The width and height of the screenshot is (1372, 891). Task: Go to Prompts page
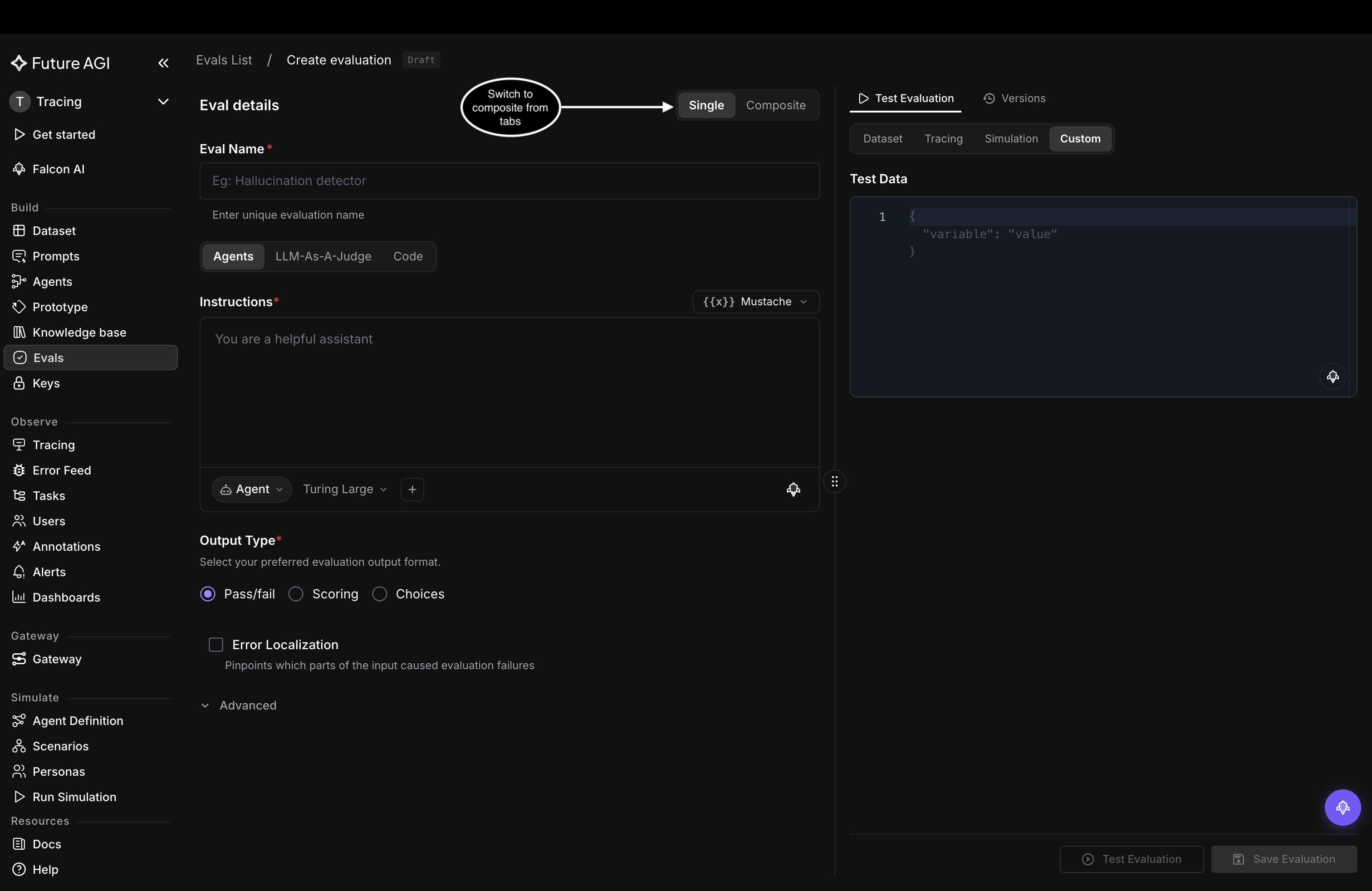pos(56,256)
